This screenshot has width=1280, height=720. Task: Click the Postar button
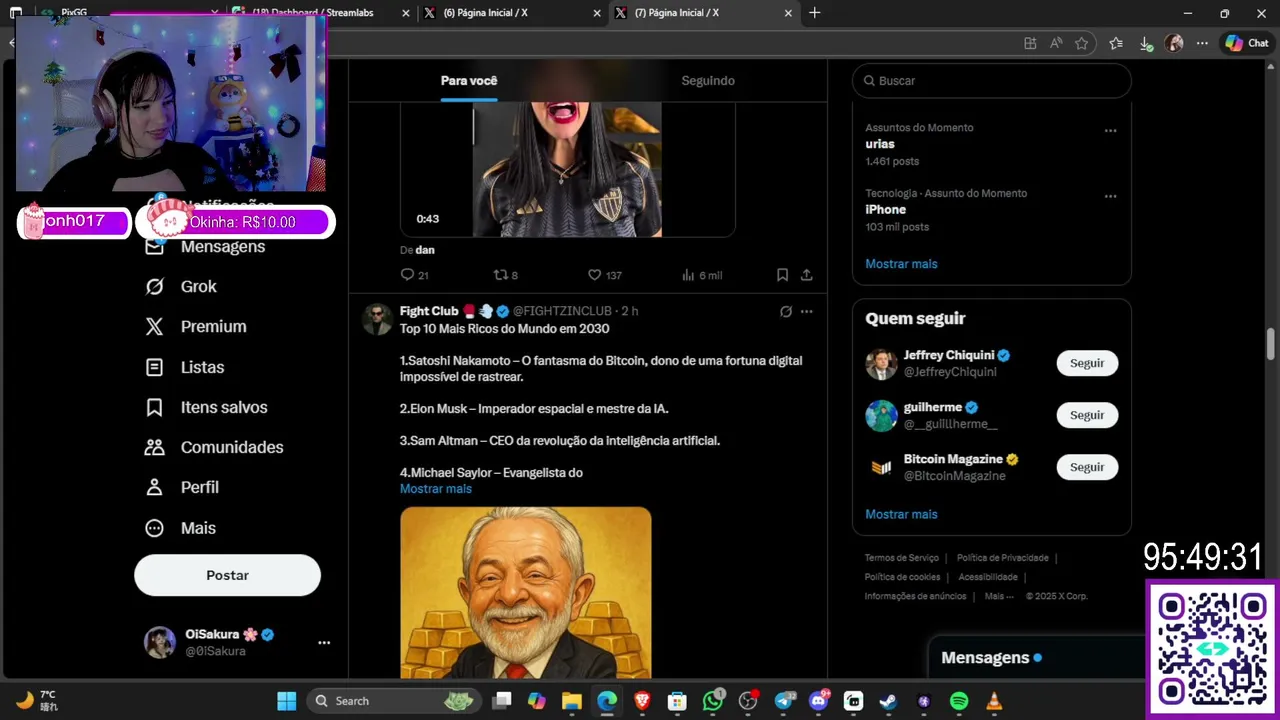point(227,575)
